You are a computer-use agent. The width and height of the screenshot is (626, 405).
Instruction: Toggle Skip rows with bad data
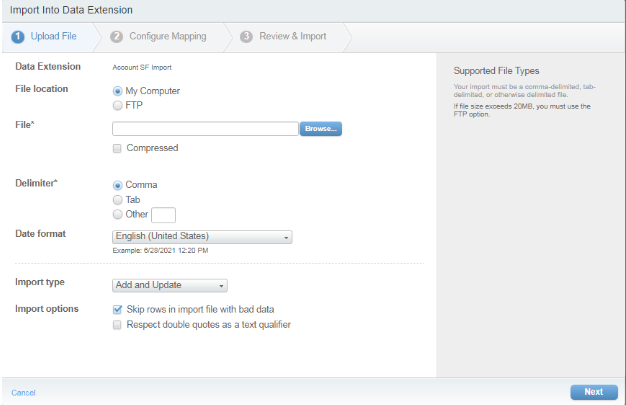[x=118, y=310]
